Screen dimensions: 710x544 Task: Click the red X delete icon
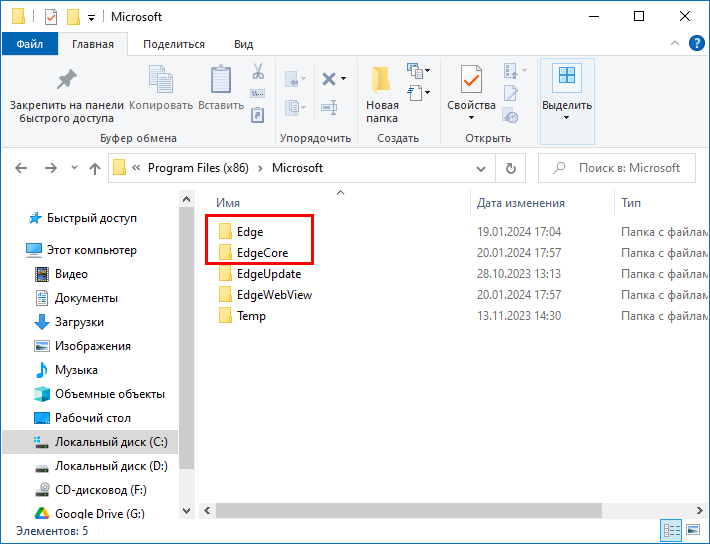(328, 79)
